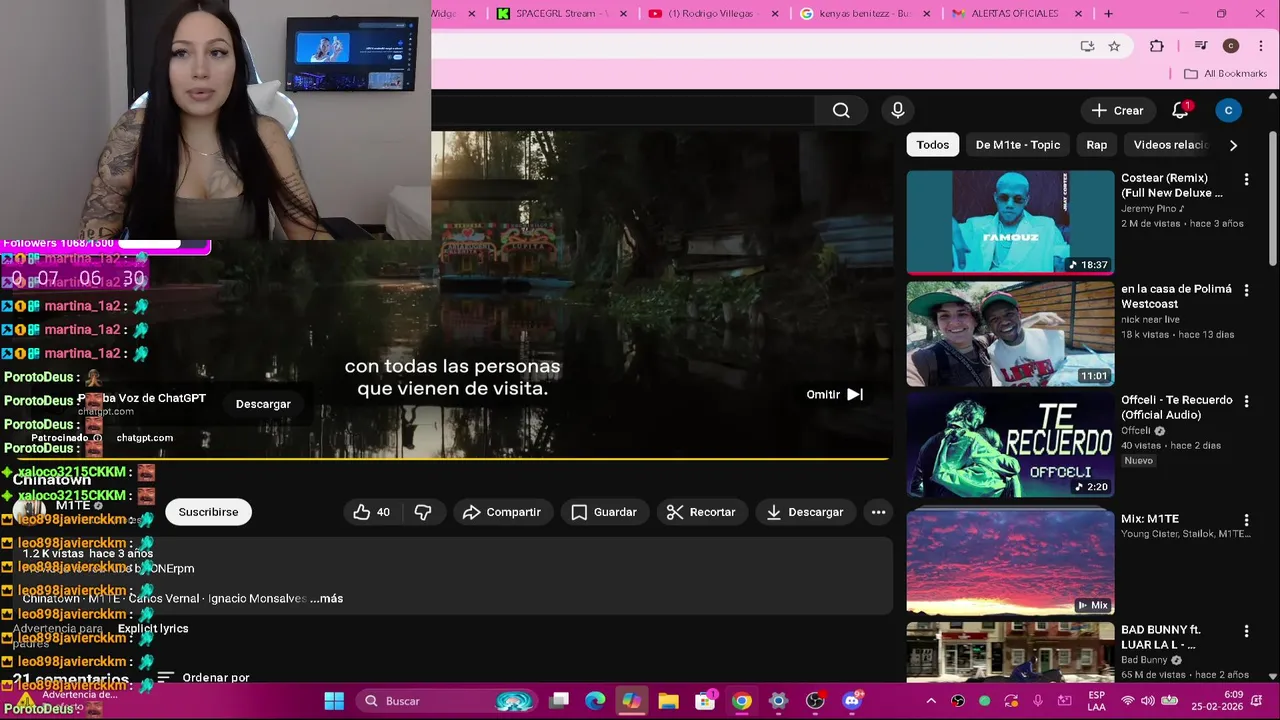Like the video with thumbs up
Screen dimensions: 1280x720
tap(372, 512)
